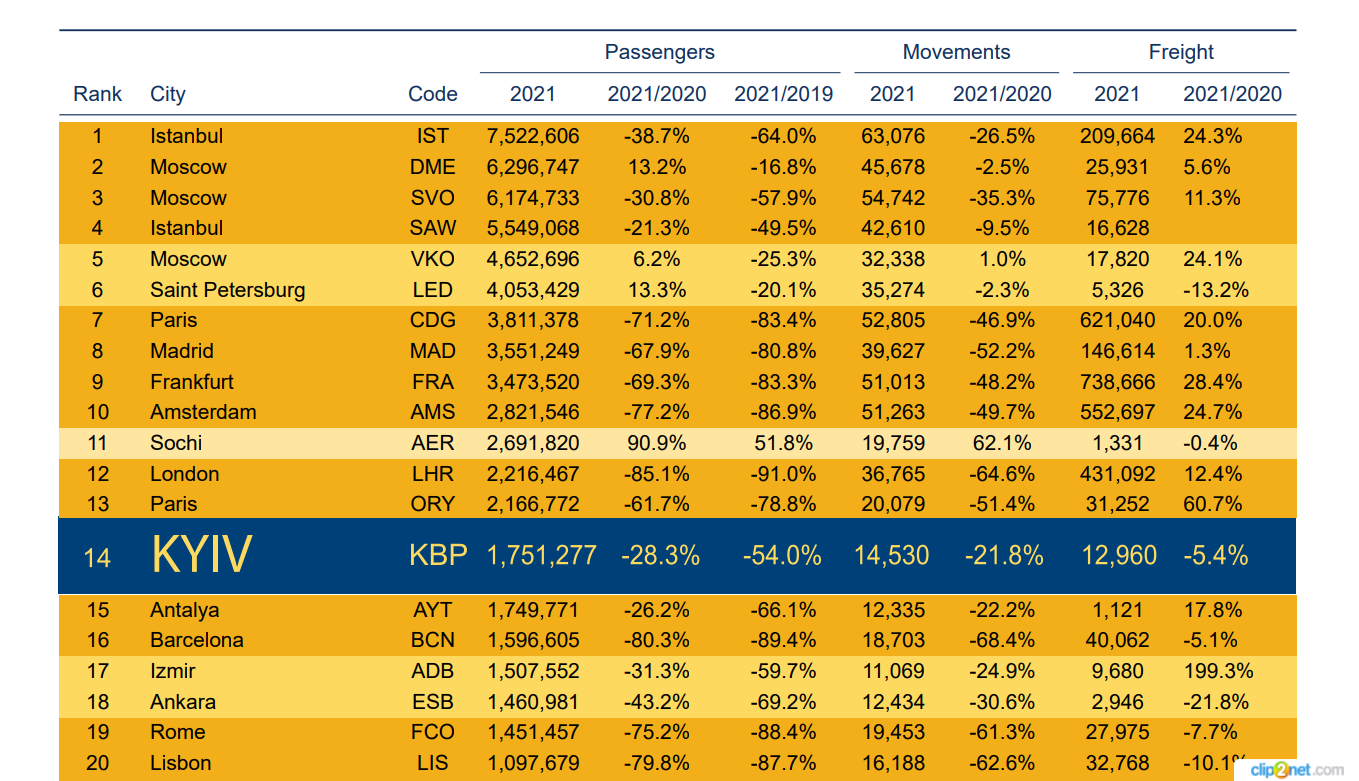1359x781 pixels.
Task: Click the KBP airport code
Action: click(x=438, y=555)
